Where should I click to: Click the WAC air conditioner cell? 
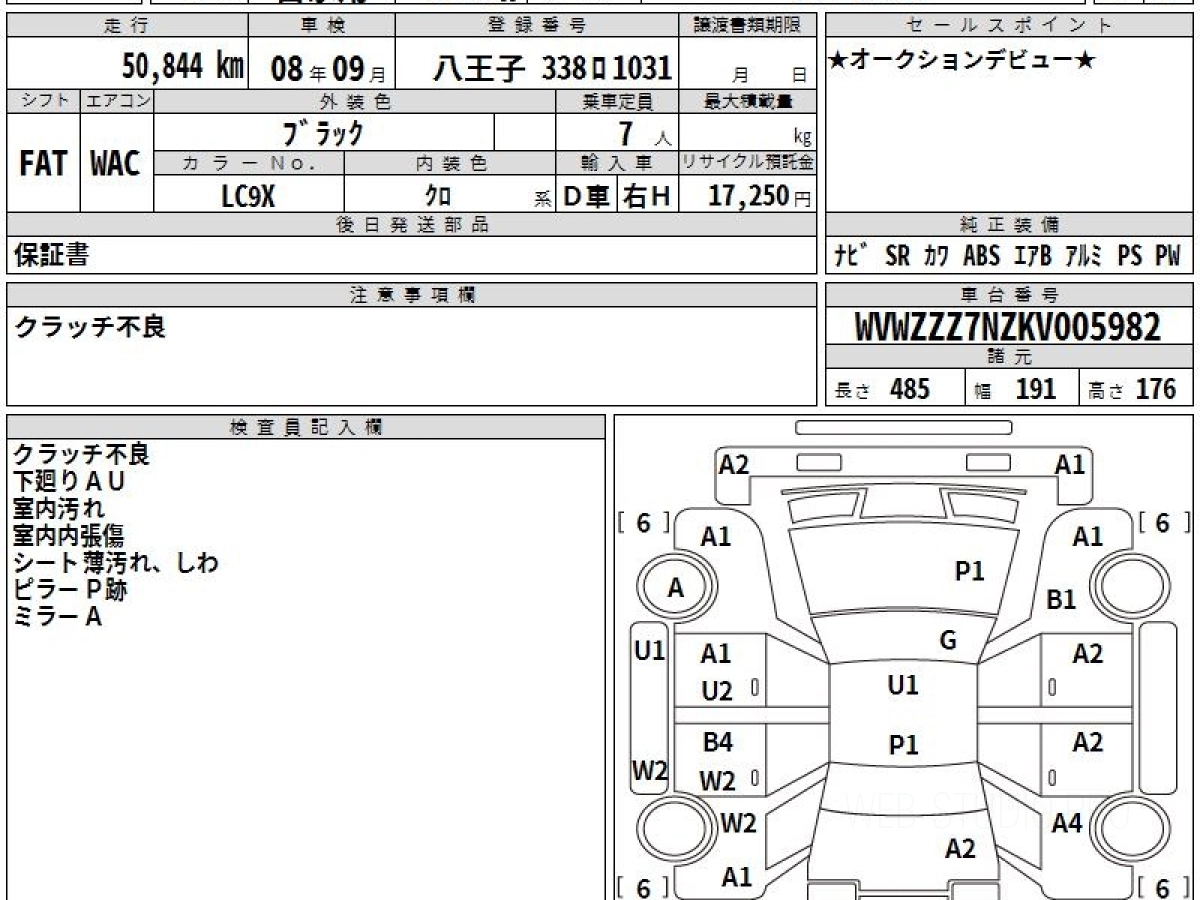click(116, 164)
